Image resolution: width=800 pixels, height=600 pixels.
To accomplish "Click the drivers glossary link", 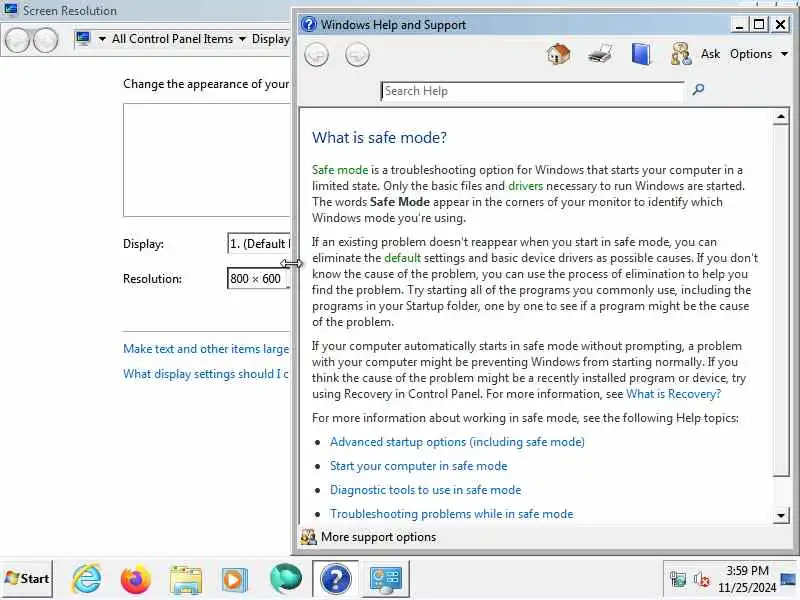I will tap(526, 186).
